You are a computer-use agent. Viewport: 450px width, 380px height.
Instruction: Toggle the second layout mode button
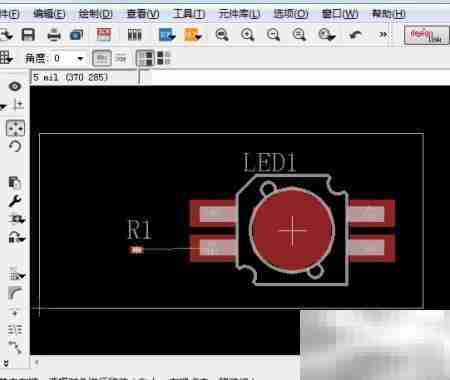coord(121,58)
